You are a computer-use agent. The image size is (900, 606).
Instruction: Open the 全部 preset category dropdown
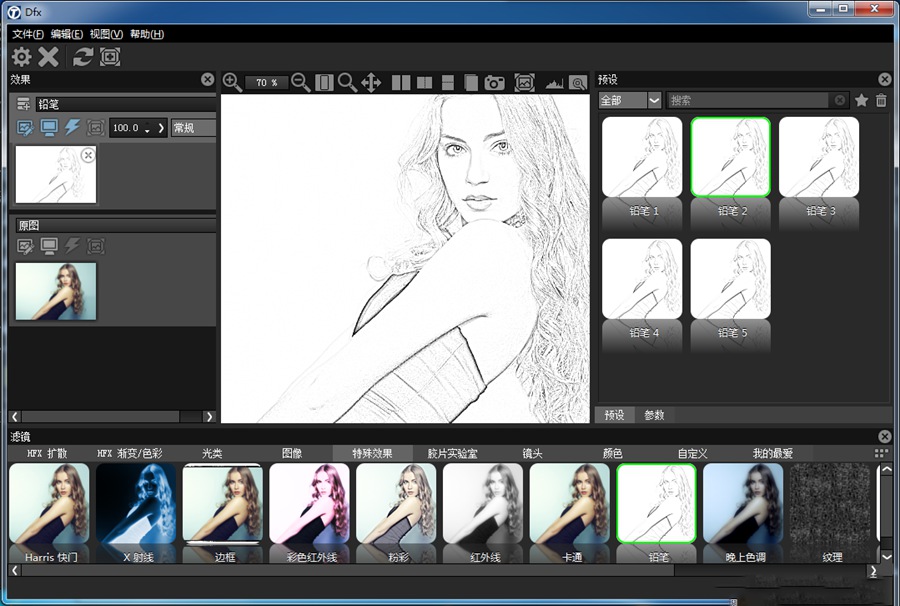tap(651, 100)
